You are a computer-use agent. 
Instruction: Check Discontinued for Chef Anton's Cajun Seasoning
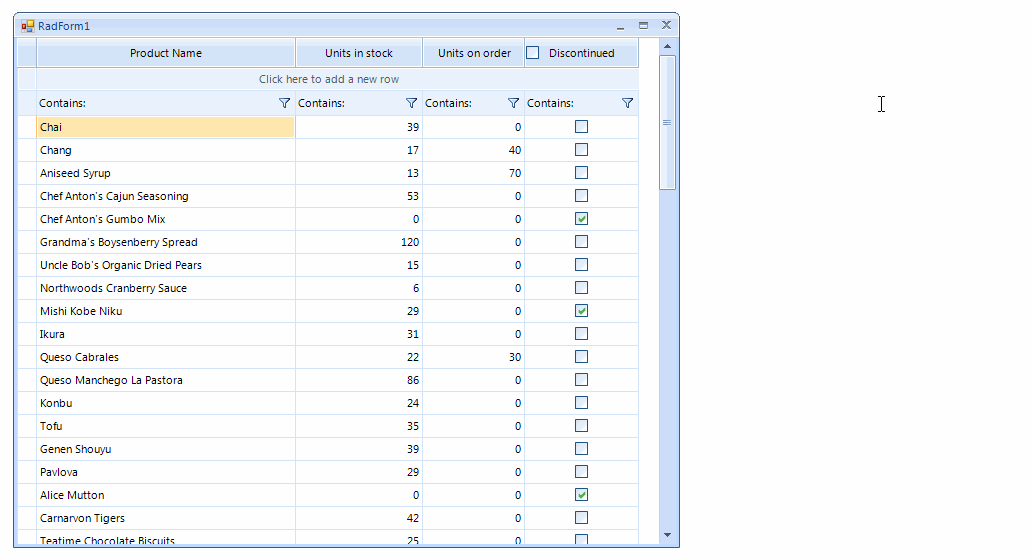tap(581, 195)
